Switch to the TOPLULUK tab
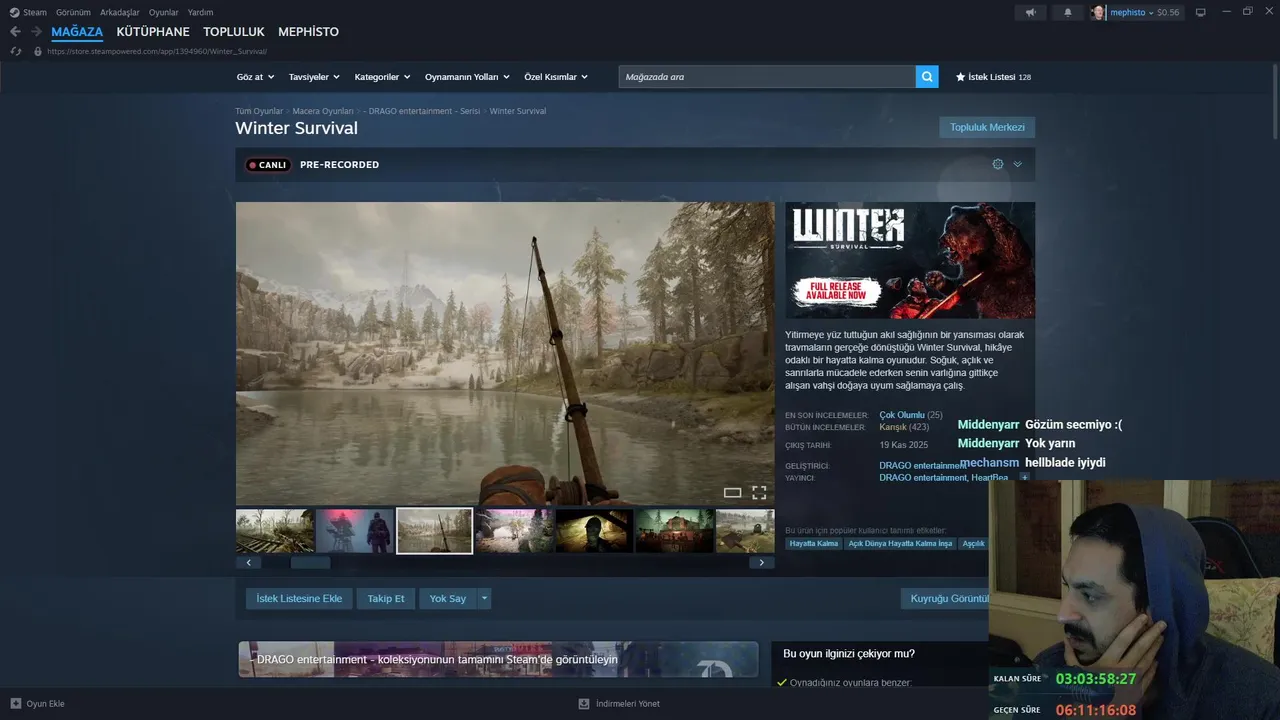This screenshot has height=720, width=1280. click(234, 32)
